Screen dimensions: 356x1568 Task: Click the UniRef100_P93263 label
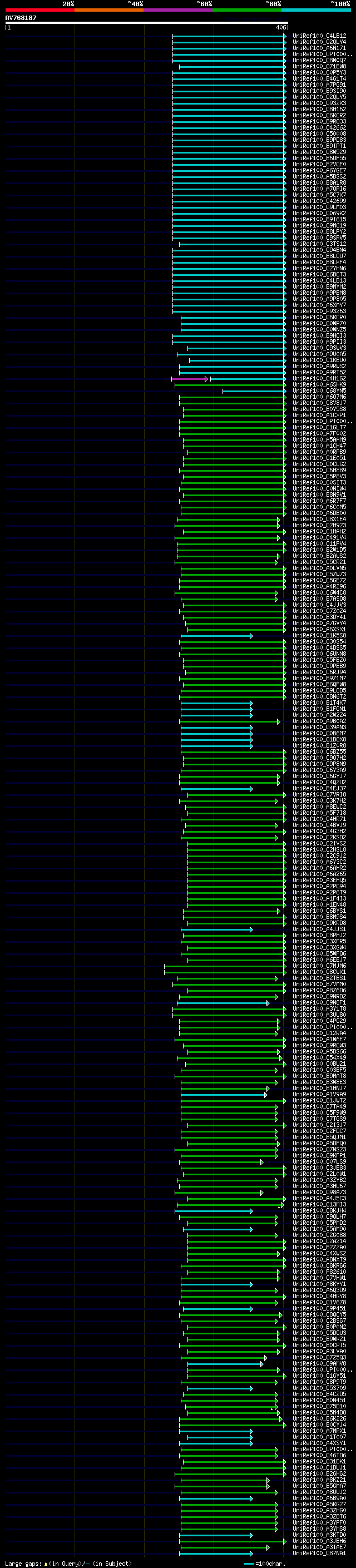(319, 311)
